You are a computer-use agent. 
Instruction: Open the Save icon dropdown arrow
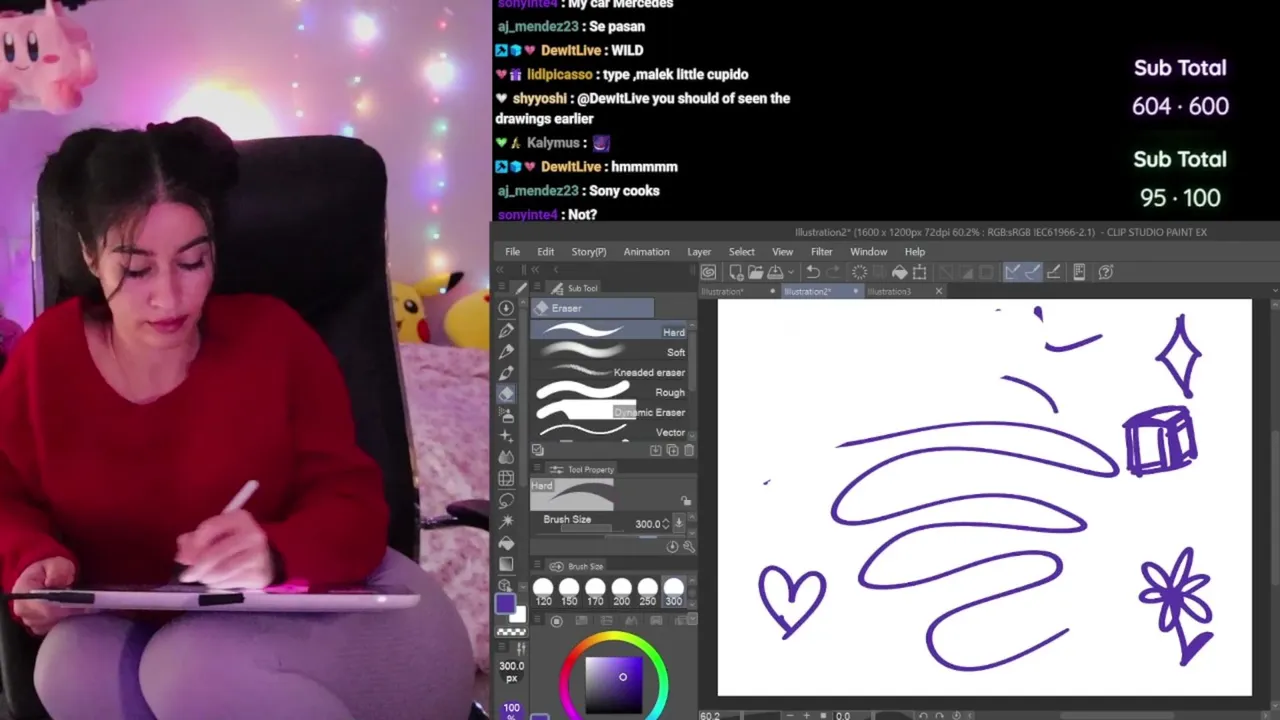791,272
